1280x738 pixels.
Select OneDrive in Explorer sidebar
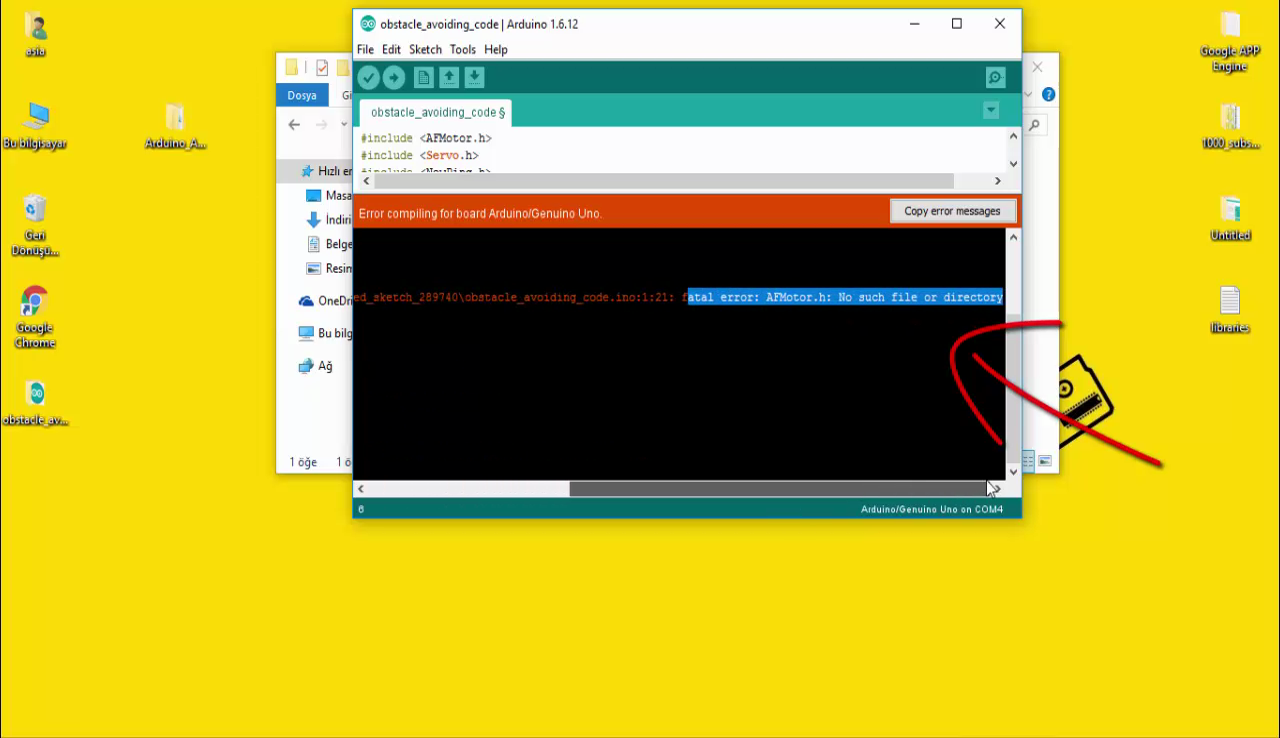click(x=326, y=301)
